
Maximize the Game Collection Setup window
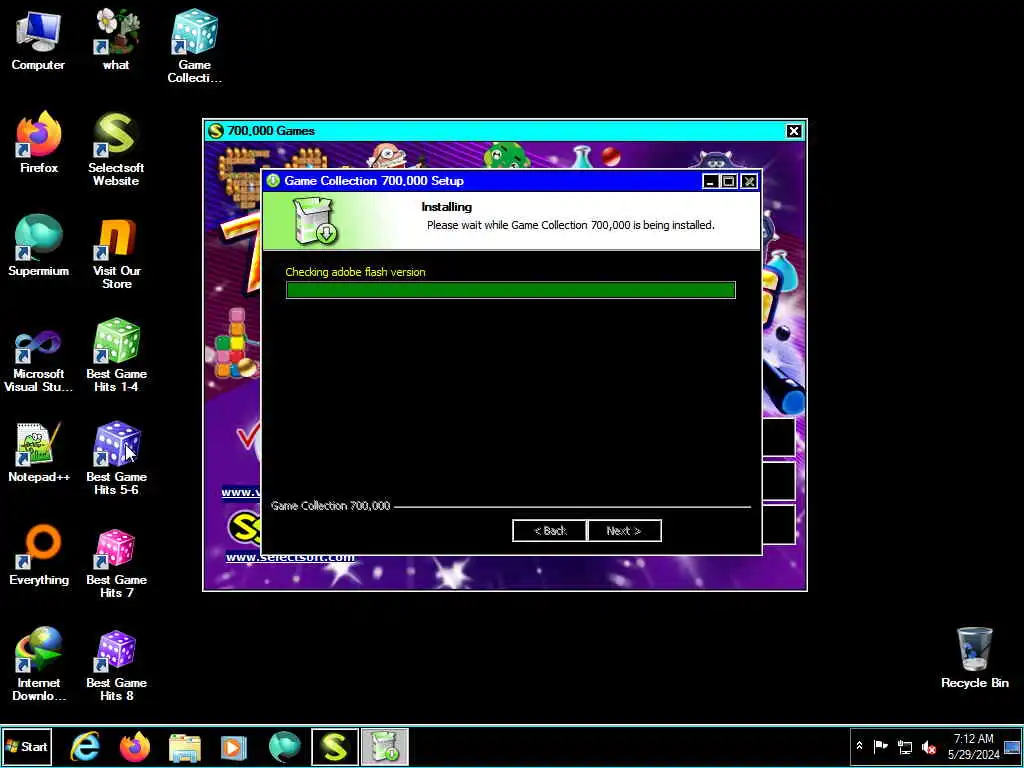(729, 182)
